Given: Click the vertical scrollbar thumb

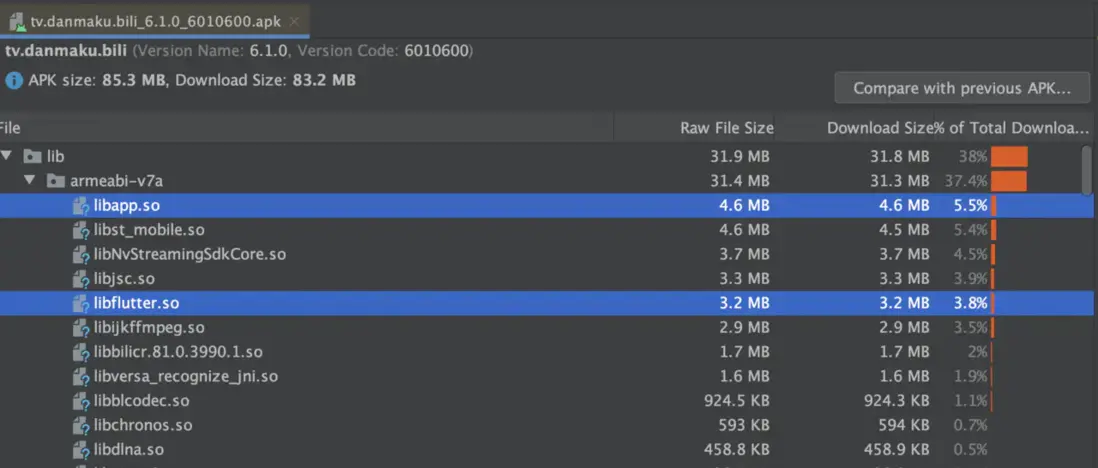Looking at the screenshot, I should point(1086,169).
